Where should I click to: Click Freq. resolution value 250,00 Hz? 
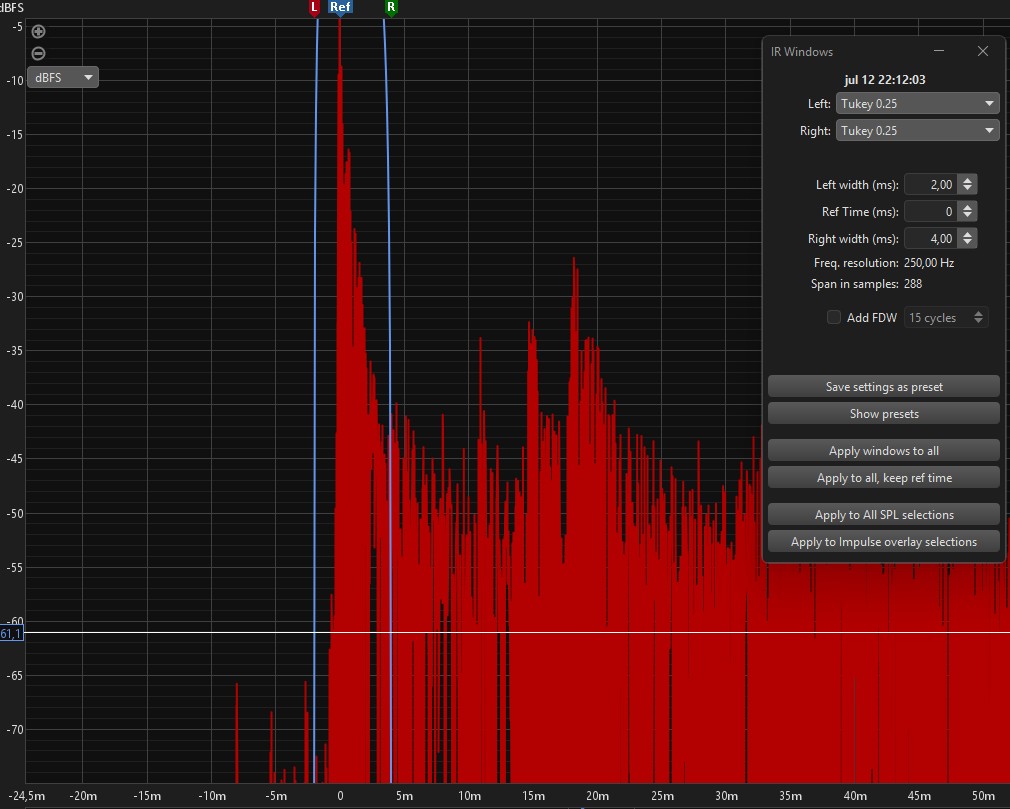929,263
